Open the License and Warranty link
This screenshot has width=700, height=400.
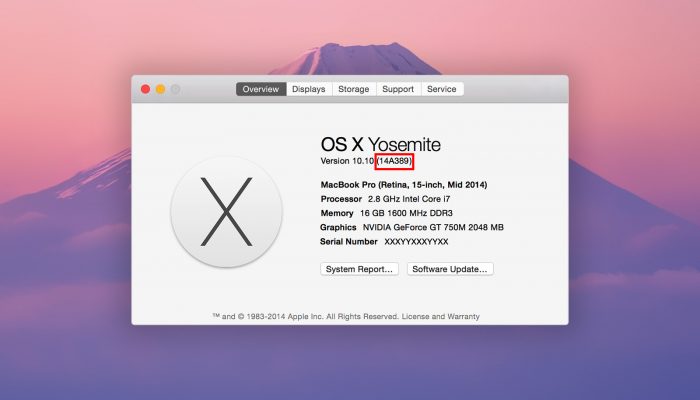pos(440,316)
